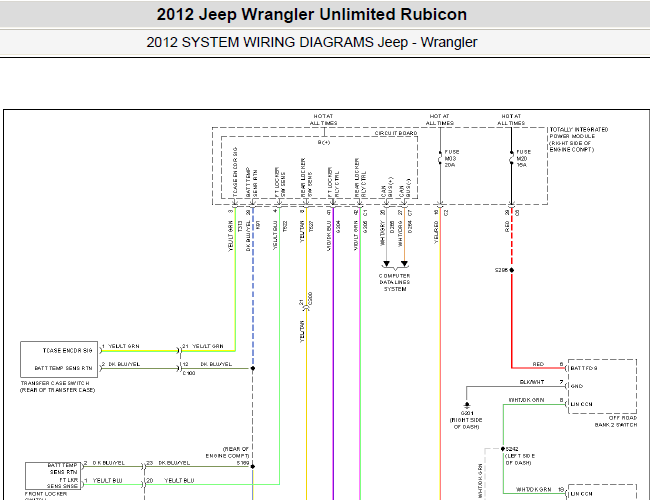Select 'HOT AT ALL TIMES' above circuit board

point(323,120)
